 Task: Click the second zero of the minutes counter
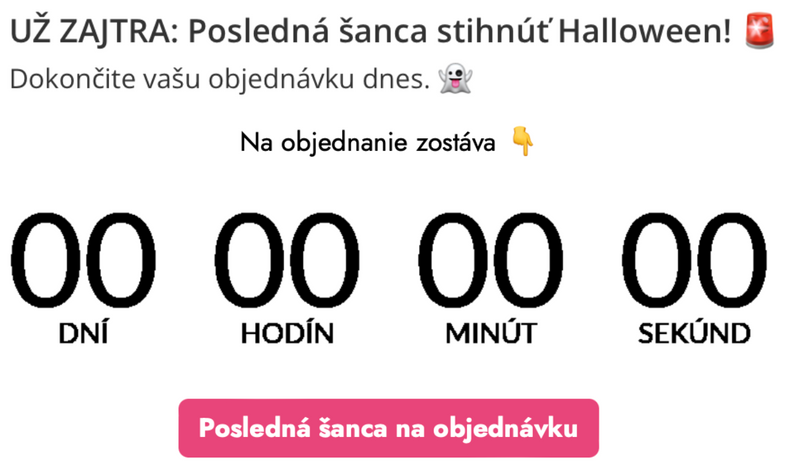click(529, 259)
